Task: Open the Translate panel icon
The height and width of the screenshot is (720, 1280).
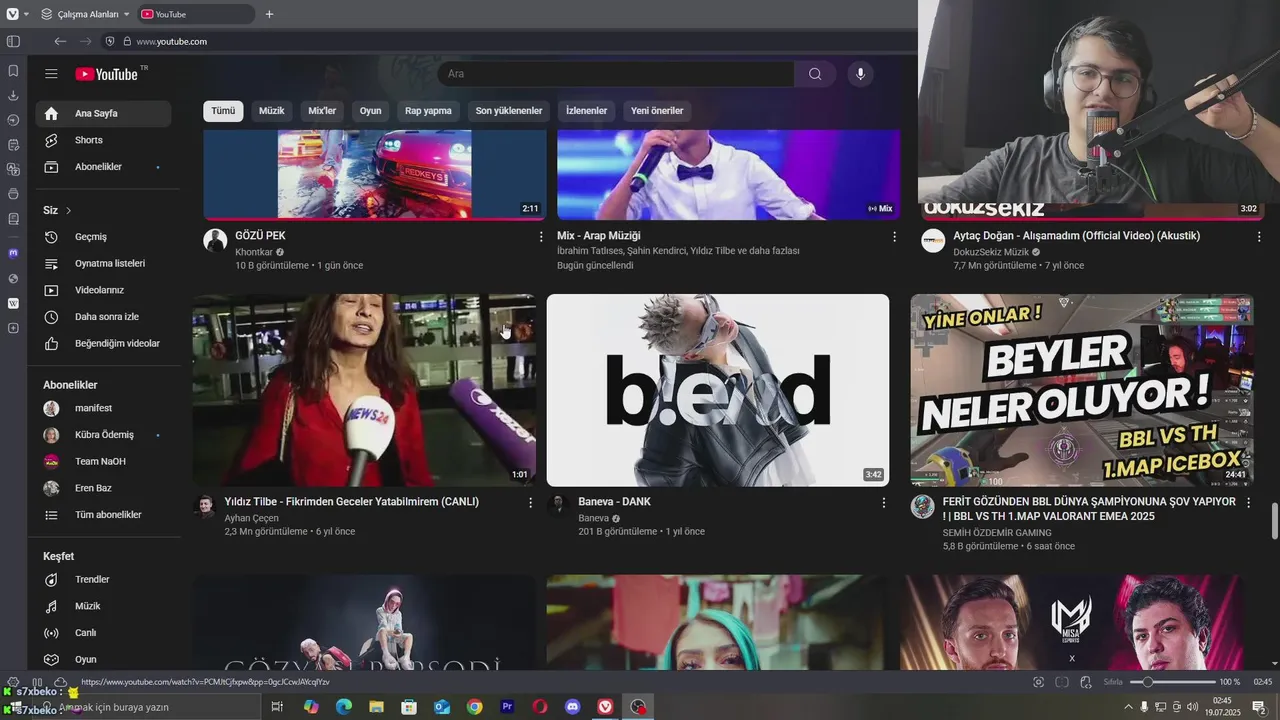Action: [13, 169]
